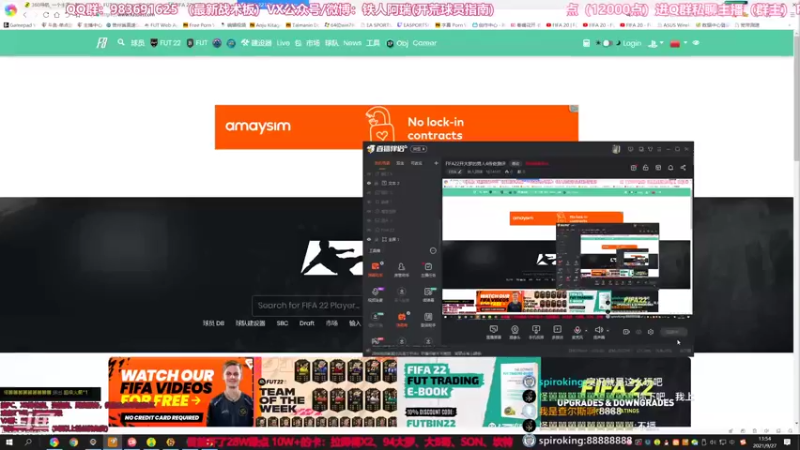800x450 pixels.
Task: Open the Obj menu item
Action: point(397,43)
